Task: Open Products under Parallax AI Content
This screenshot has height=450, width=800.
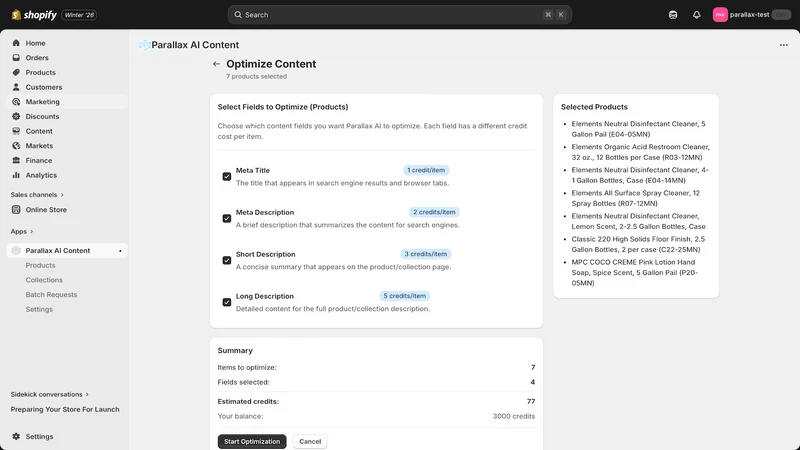Action: pyautogui.click(x=40, y=265)
